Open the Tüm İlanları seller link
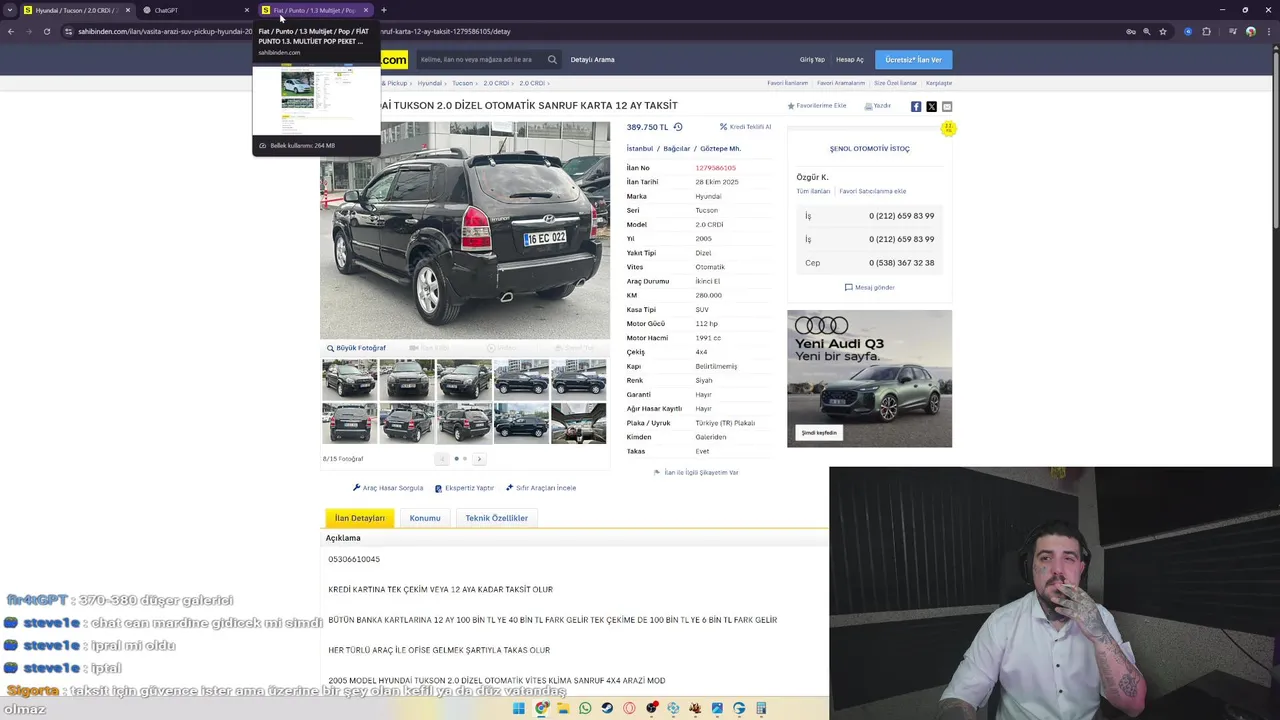The height and width of the screenshot is (720, 1280). click(x=813, y=191)
